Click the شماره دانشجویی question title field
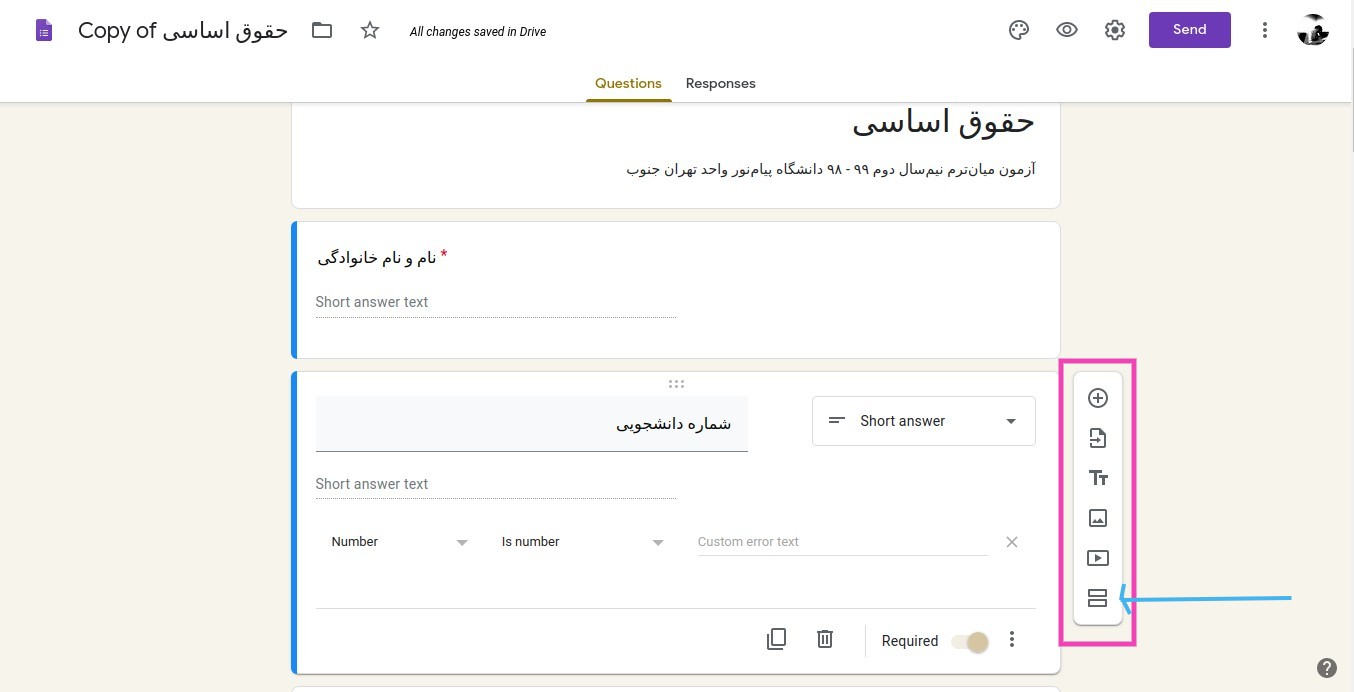Screen dimensions: 1354x692 (x=532, y=424)
